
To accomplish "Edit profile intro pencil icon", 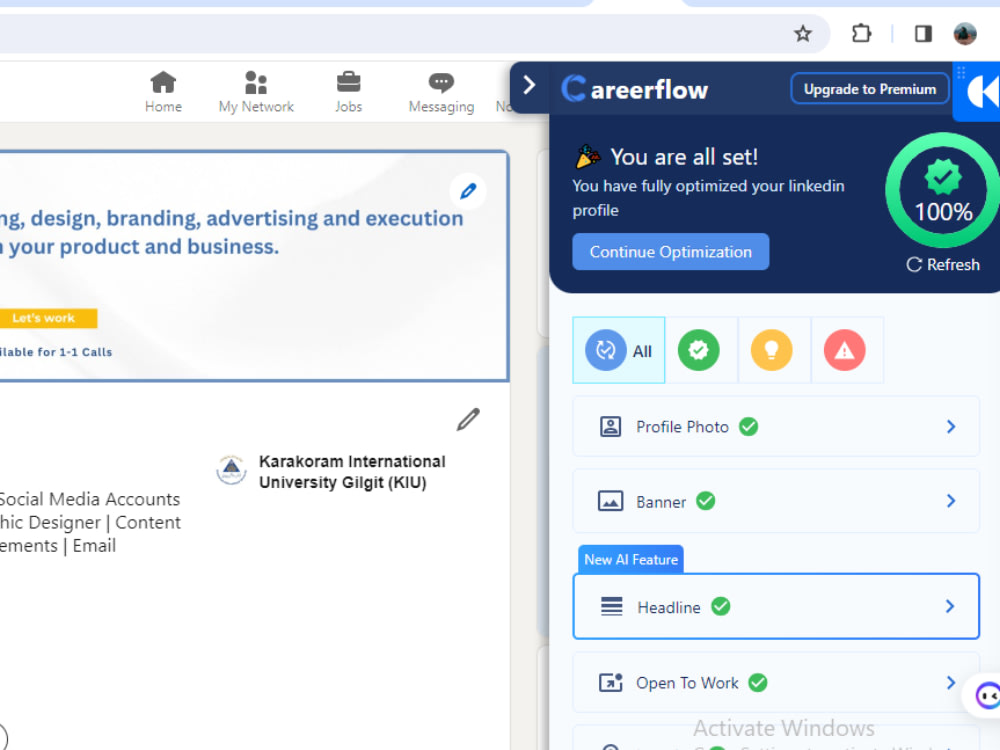I will 468,420.
